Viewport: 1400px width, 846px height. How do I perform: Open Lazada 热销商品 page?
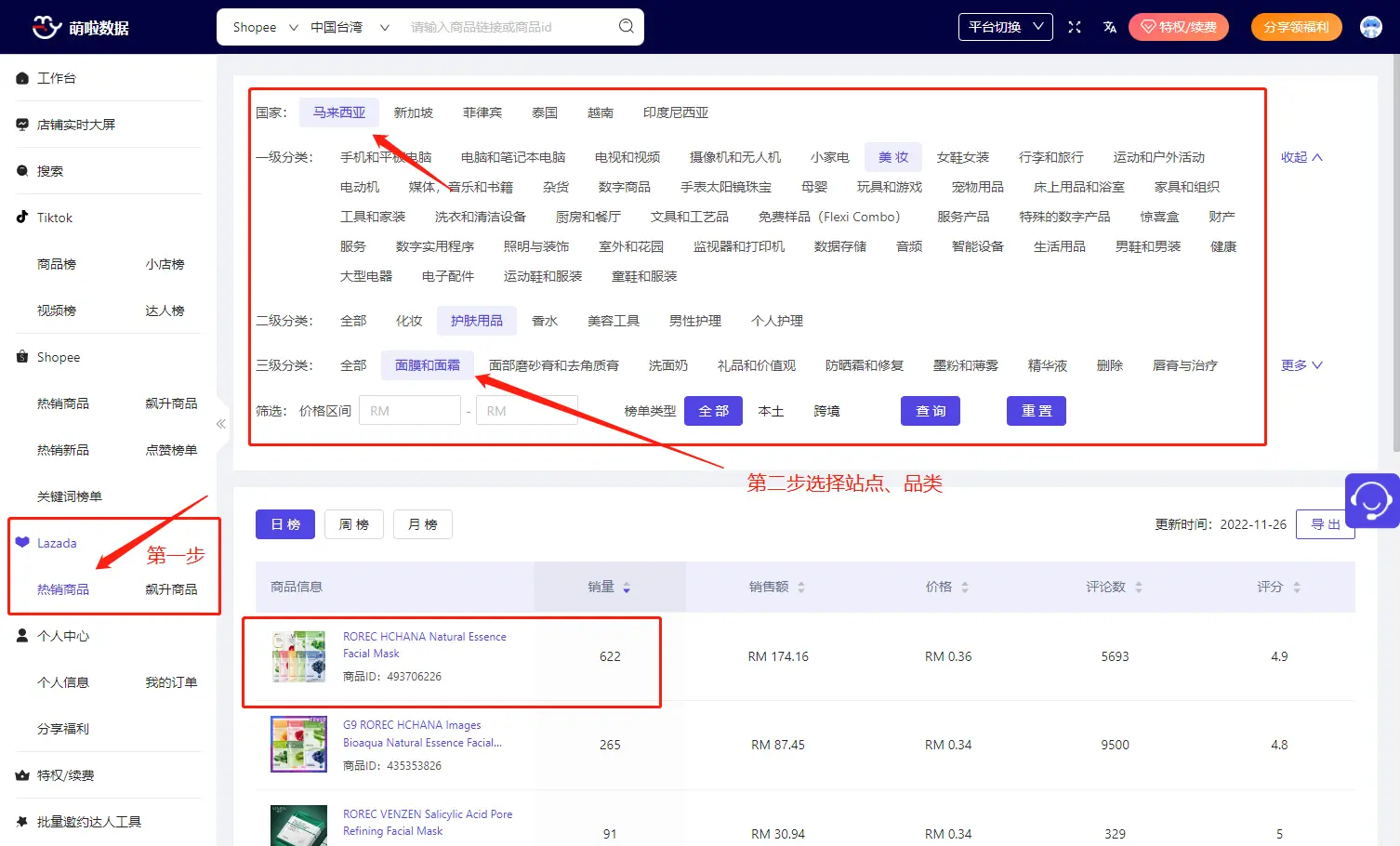[x=63, y=589]
